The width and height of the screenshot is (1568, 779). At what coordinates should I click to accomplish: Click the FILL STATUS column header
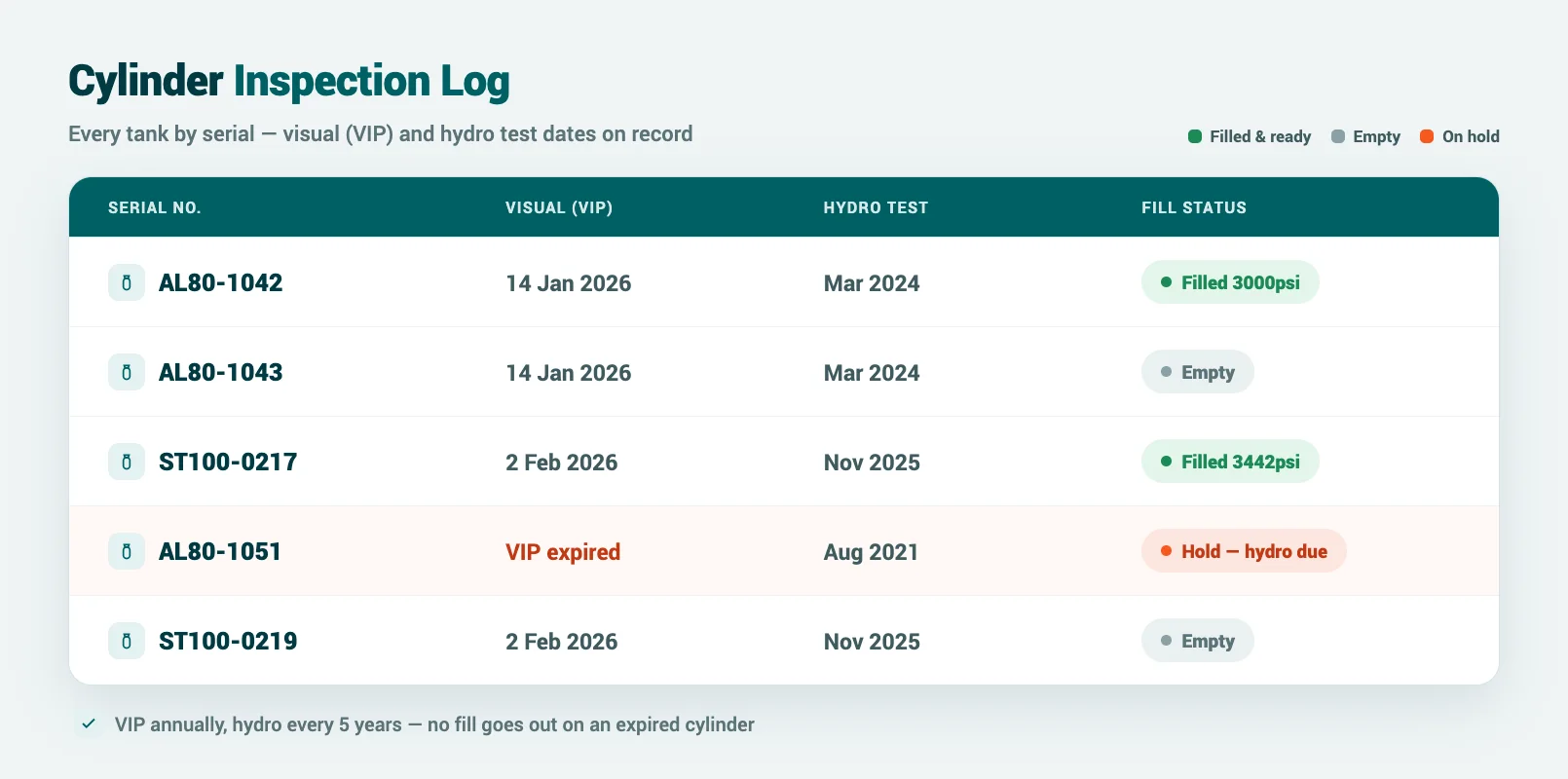[1194, 207]
